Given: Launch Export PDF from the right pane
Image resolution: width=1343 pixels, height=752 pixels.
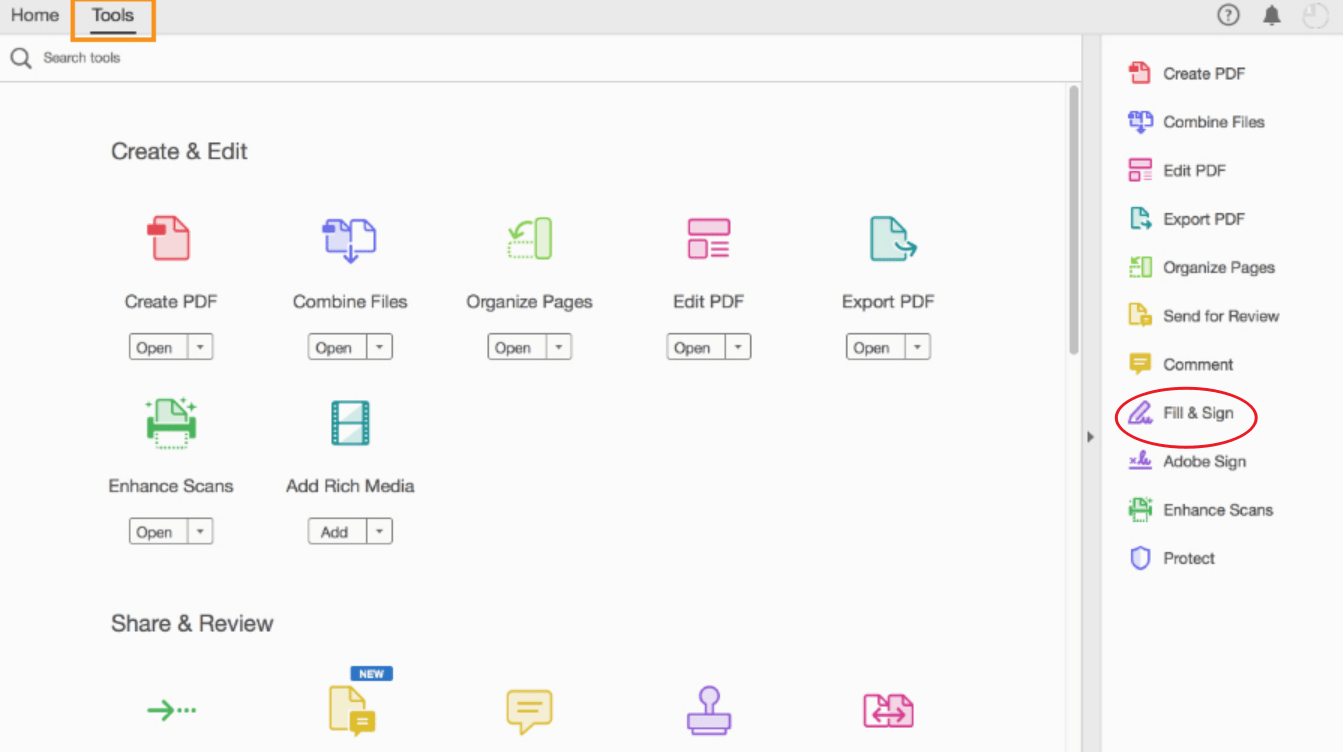Looking at the screenshot, I should tap(1186, 219).
